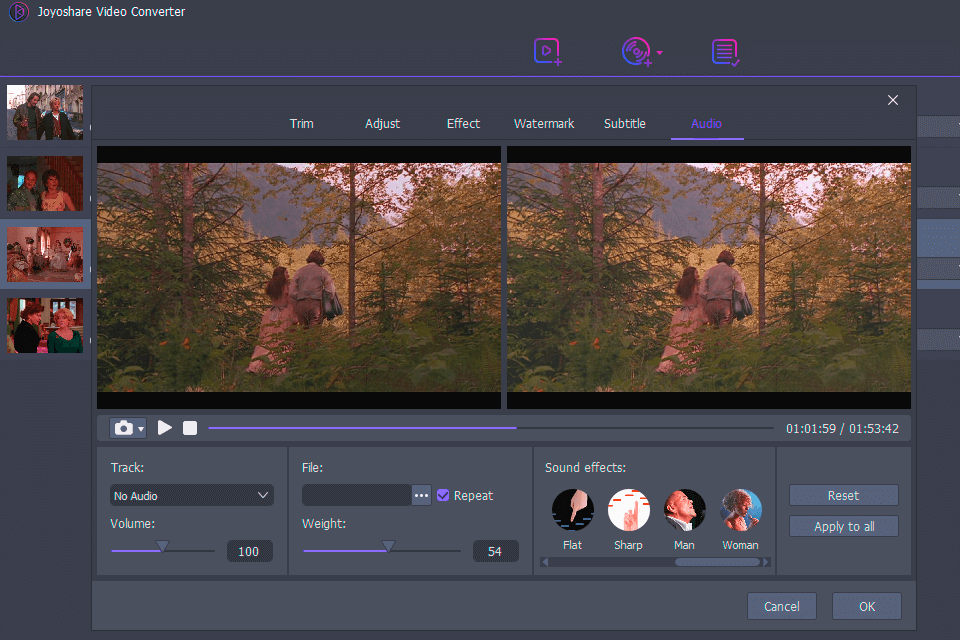960x640 pixels.
Task: Expand the No Audio track dropdown
Action: point(191,495)
